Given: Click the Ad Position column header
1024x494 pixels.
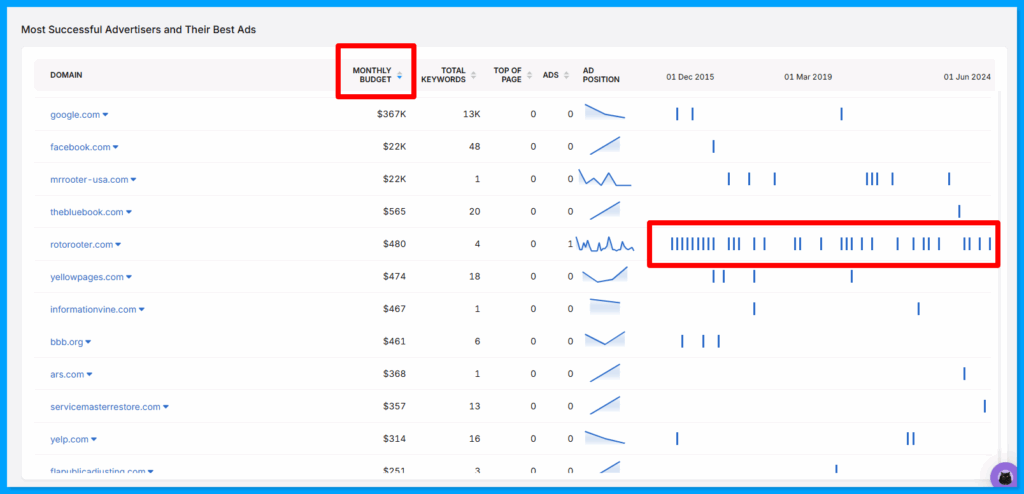Looking at the screenshot, I should point(601,74).
